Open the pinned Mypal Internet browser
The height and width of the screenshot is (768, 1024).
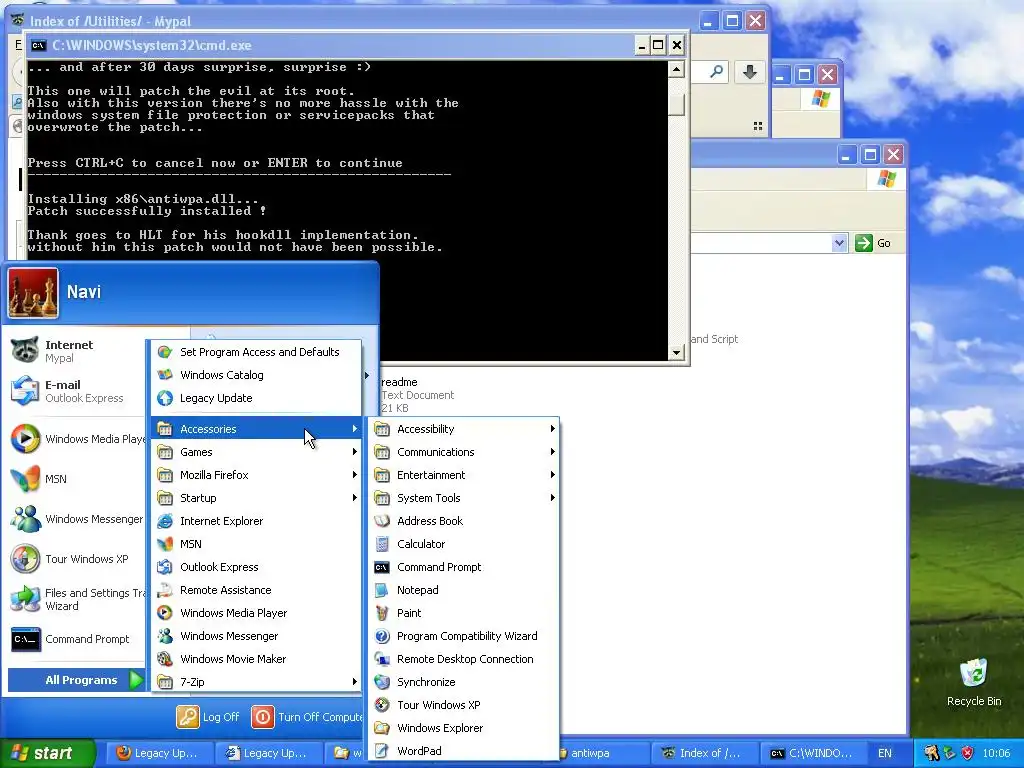pos(76,351)
